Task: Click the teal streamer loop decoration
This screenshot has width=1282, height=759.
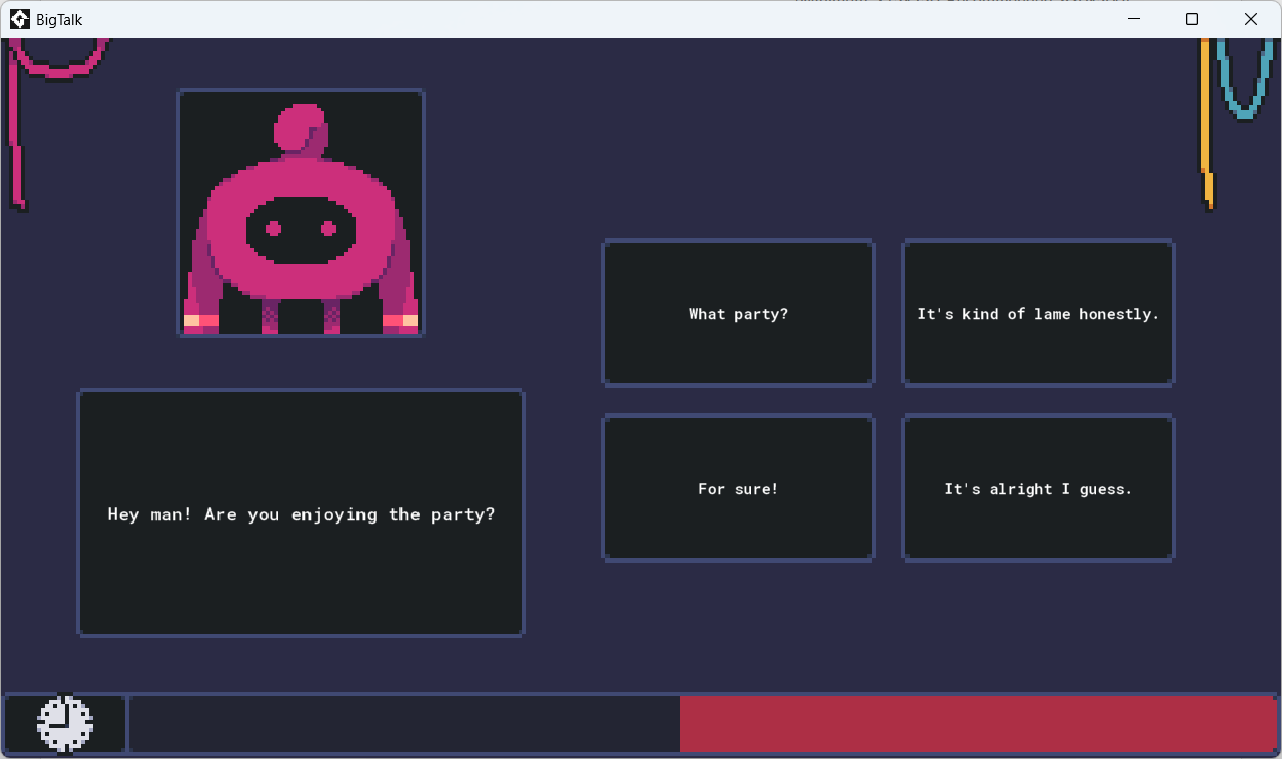Action: [x=1246, y=78]
